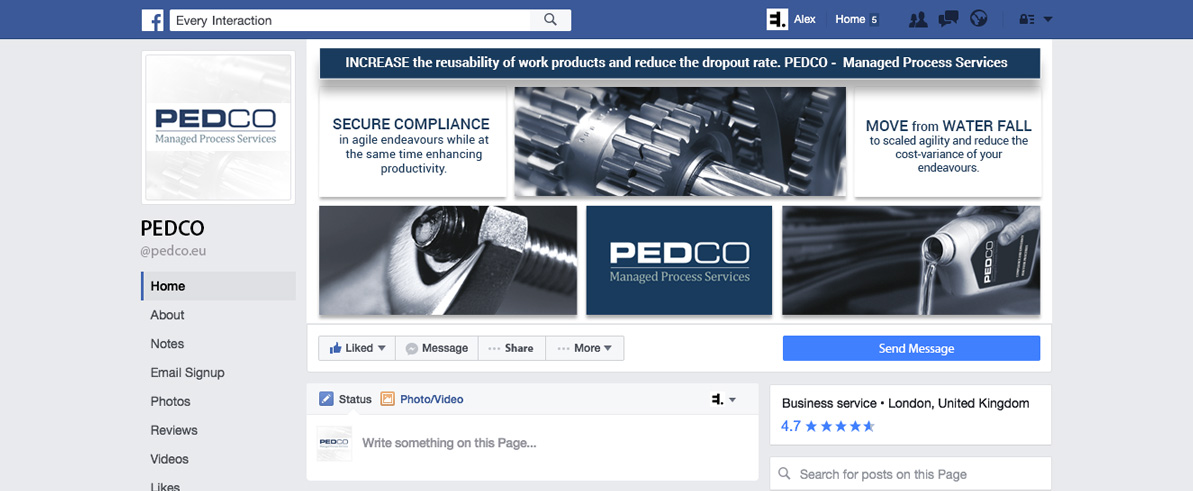Open notifications globe icon
The width and height of the screenshot is (1193, 491).
click(978, 20)
